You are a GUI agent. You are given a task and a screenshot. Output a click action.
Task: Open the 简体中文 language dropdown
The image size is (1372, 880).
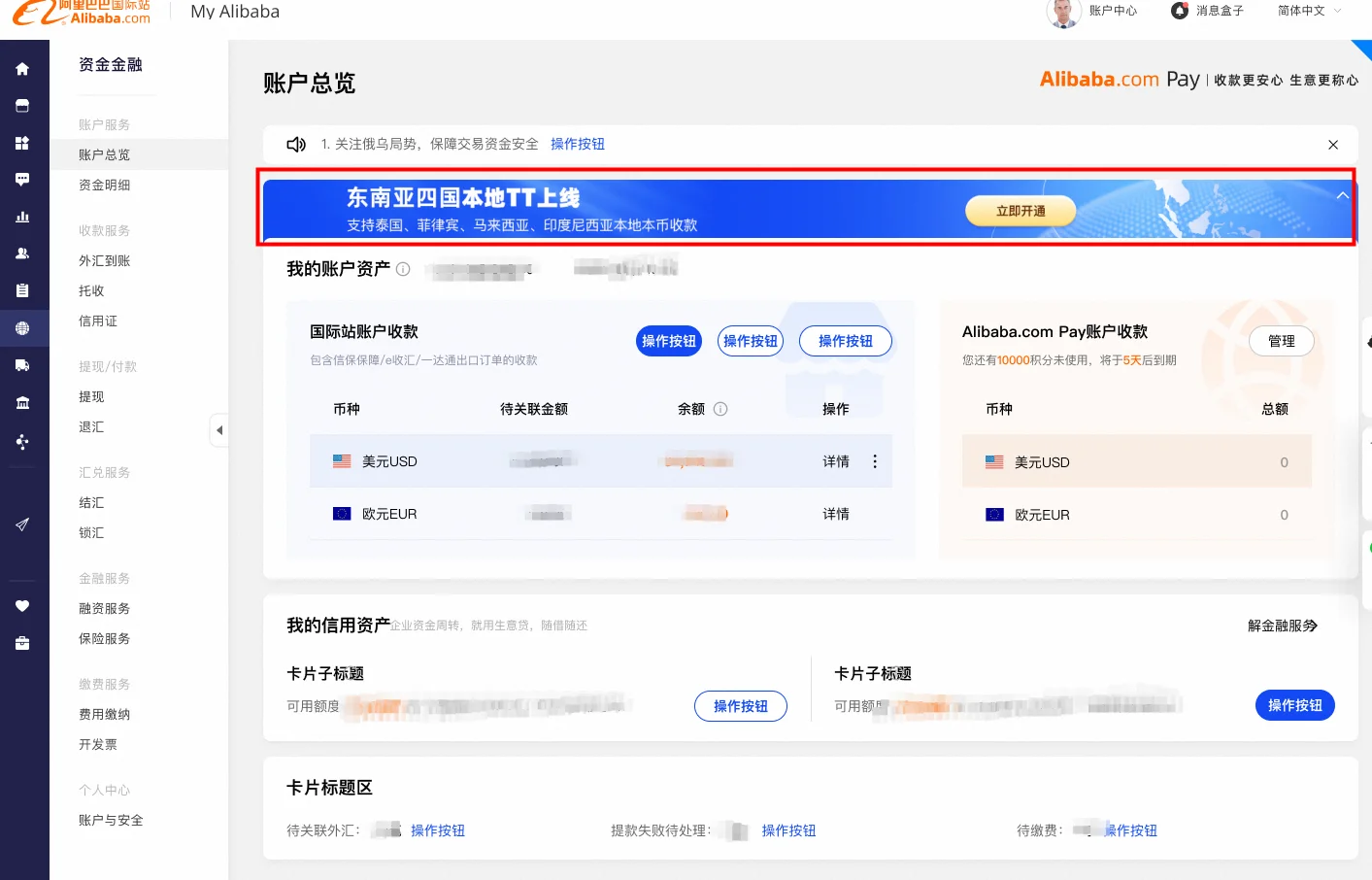(1309, 11)
